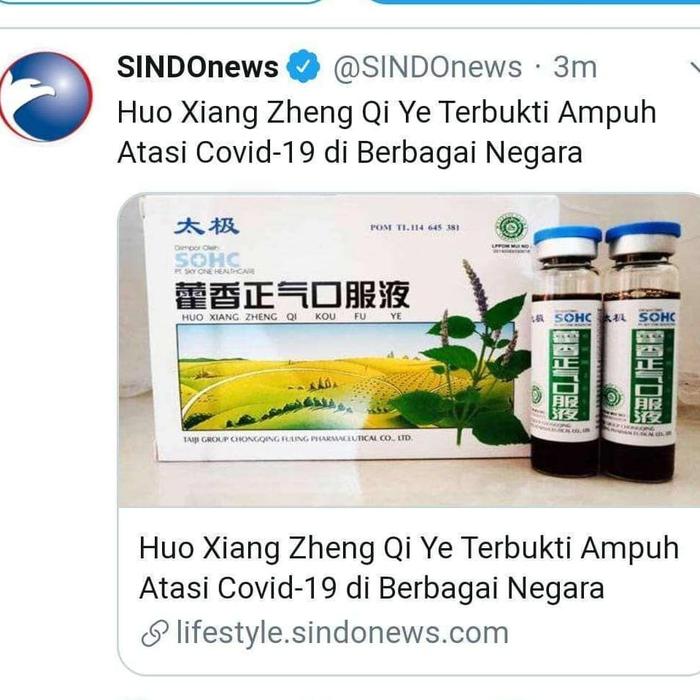Click the second line of card headline
This screenshot has width=700, height=700.
[372, 588]
